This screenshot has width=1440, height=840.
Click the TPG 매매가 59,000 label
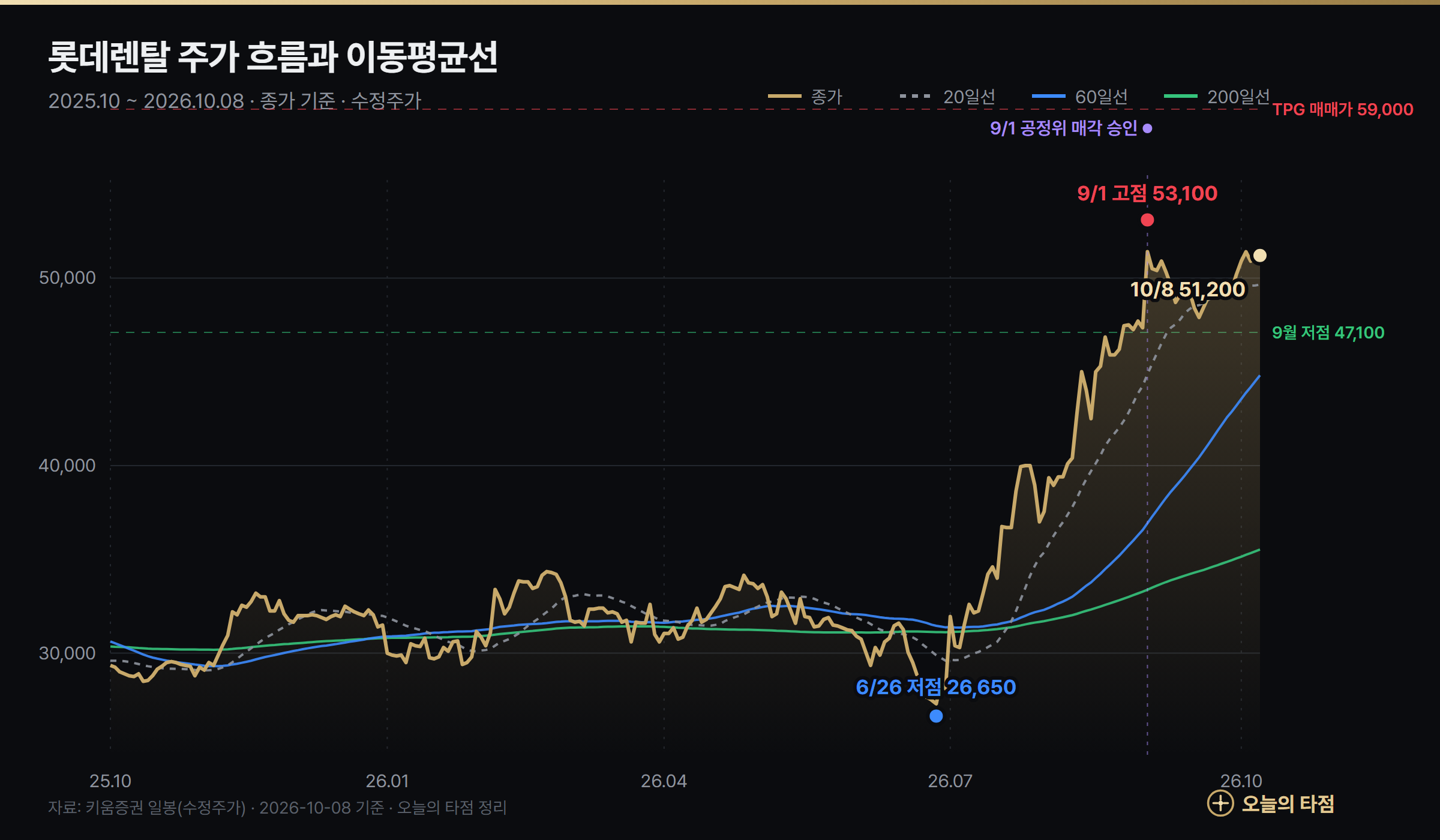1343,109
